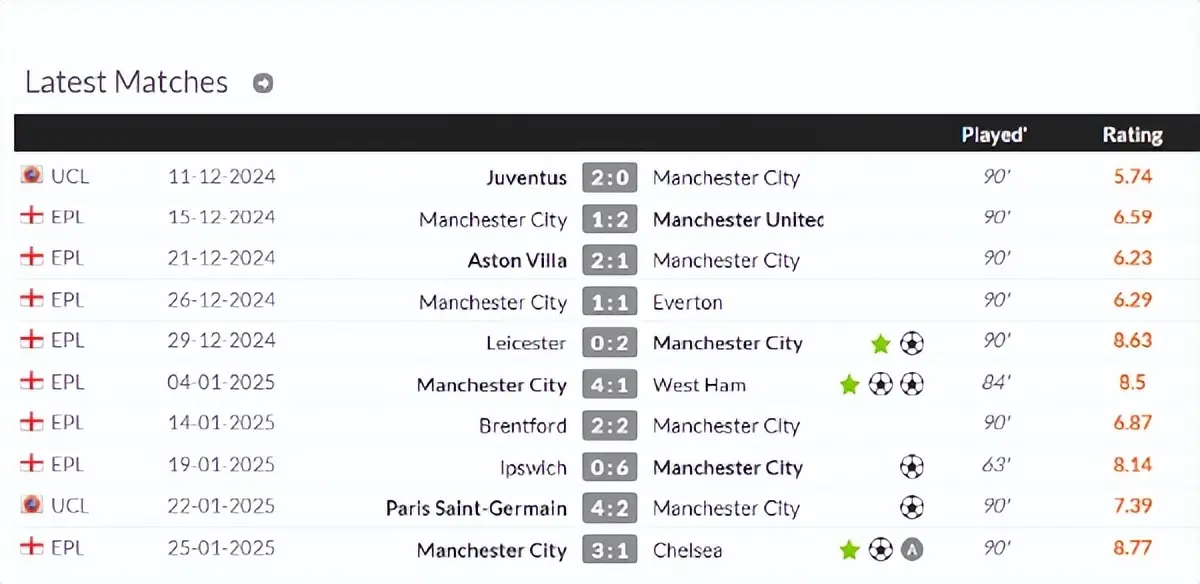
Task: Sort by the Rating column header
Action: pos(1132,134)
